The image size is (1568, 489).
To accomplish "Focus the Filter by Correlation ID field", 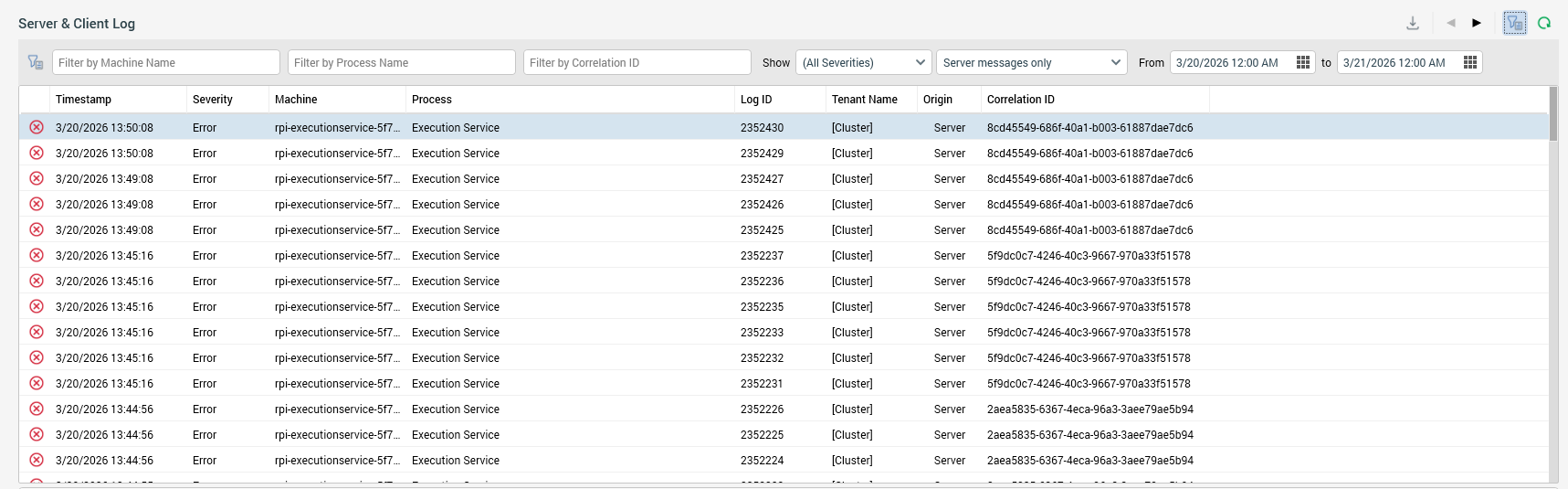I will [637, 62].
